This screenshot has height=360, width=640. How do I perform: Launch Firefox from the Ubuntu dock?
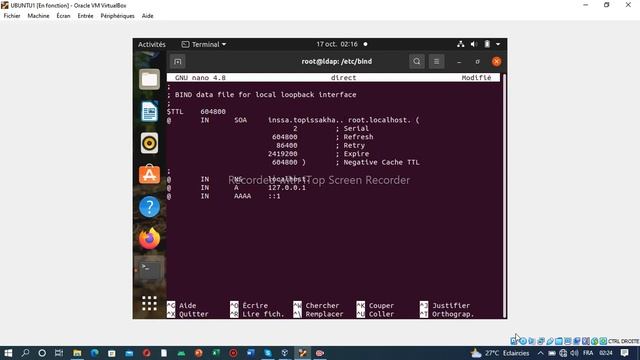point(149,239)
